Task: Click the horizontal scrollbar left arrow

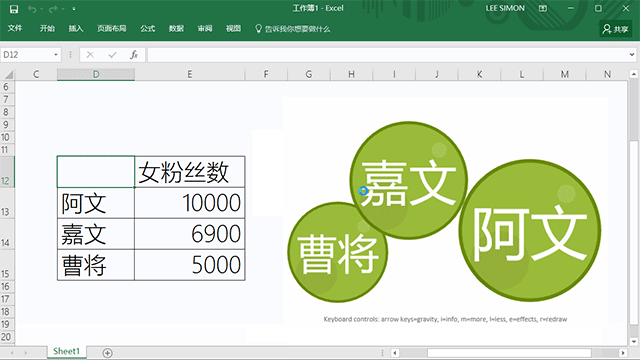Action: pos(395,353)
